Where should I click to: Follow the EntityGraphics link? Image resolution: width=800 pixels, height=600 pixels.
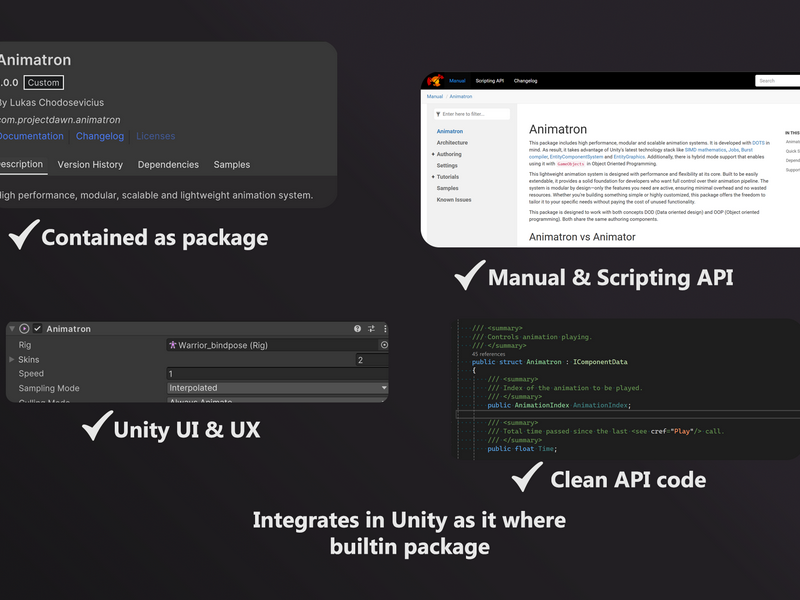coord(629,157)
